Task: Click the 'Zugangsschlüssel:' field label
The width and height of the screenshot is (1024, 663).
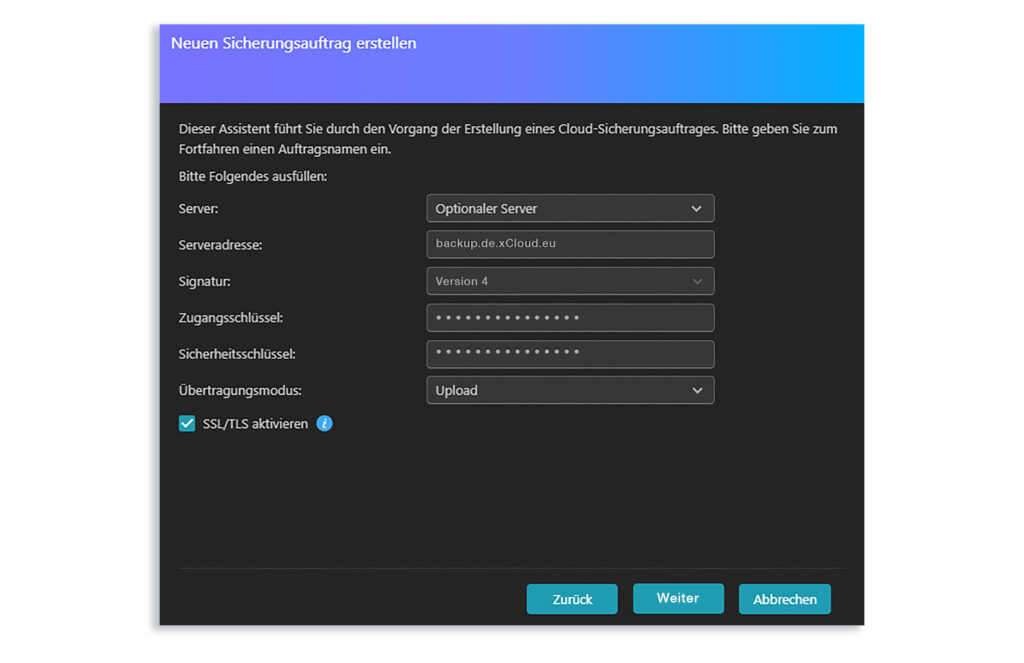Action: pyautogui.click(x=231, y=318)
